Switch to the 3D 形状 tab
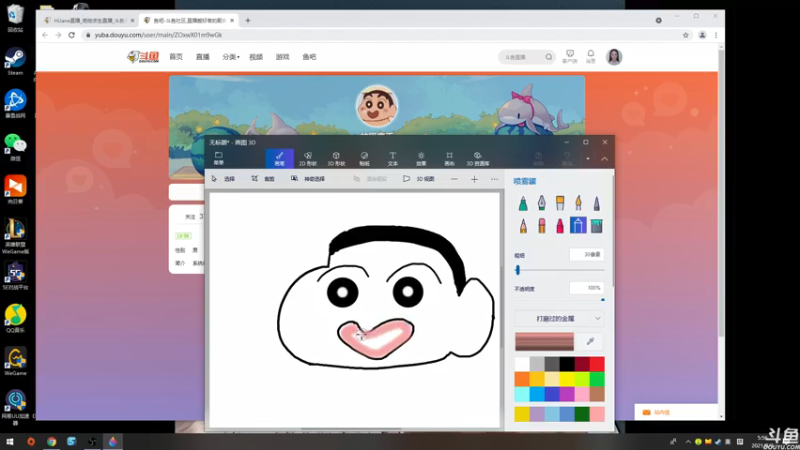This screenshot has width=800, height=450. [336, 159]
